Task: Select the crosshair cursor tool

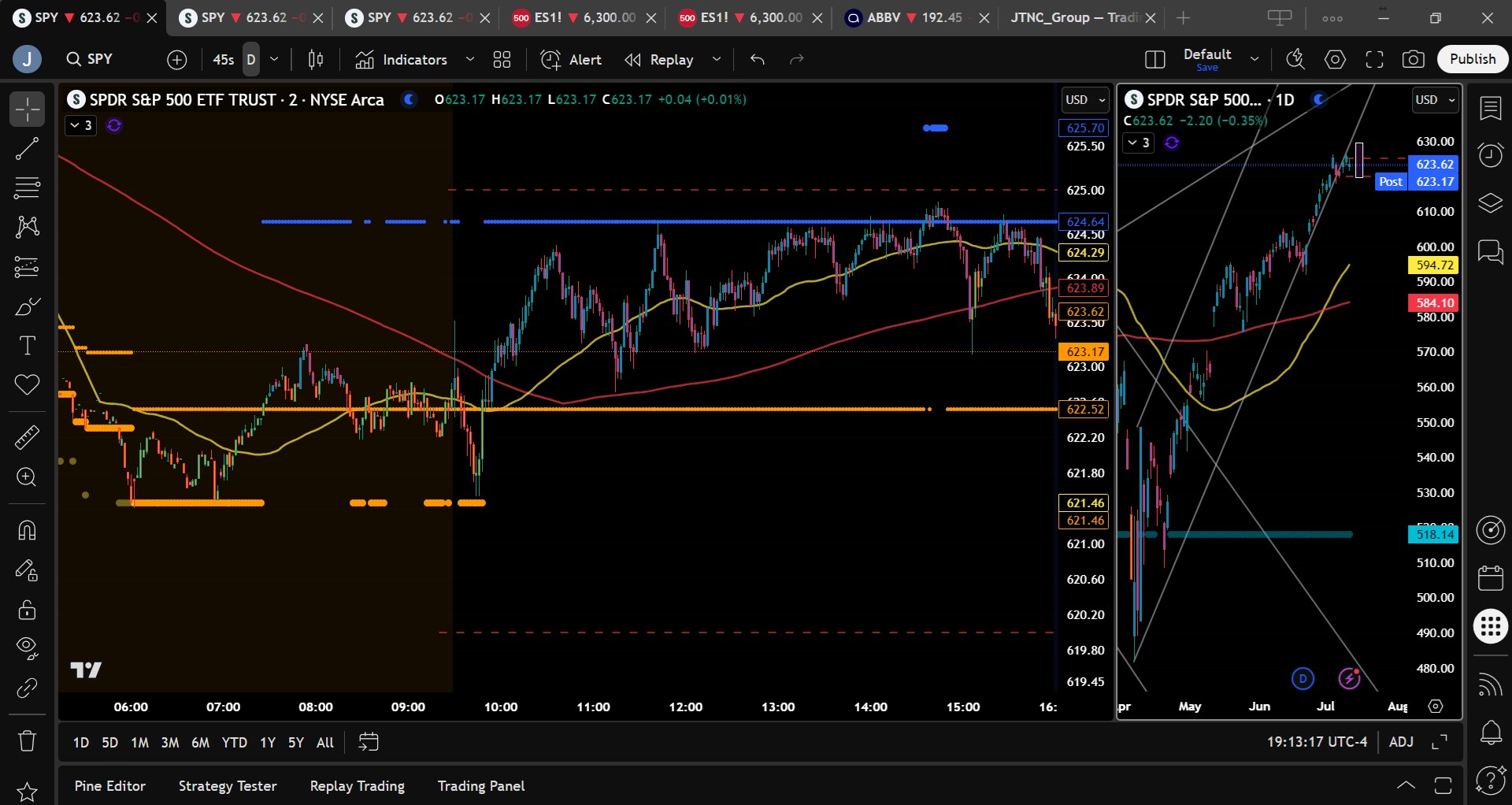Action: [x=27, y=109]
